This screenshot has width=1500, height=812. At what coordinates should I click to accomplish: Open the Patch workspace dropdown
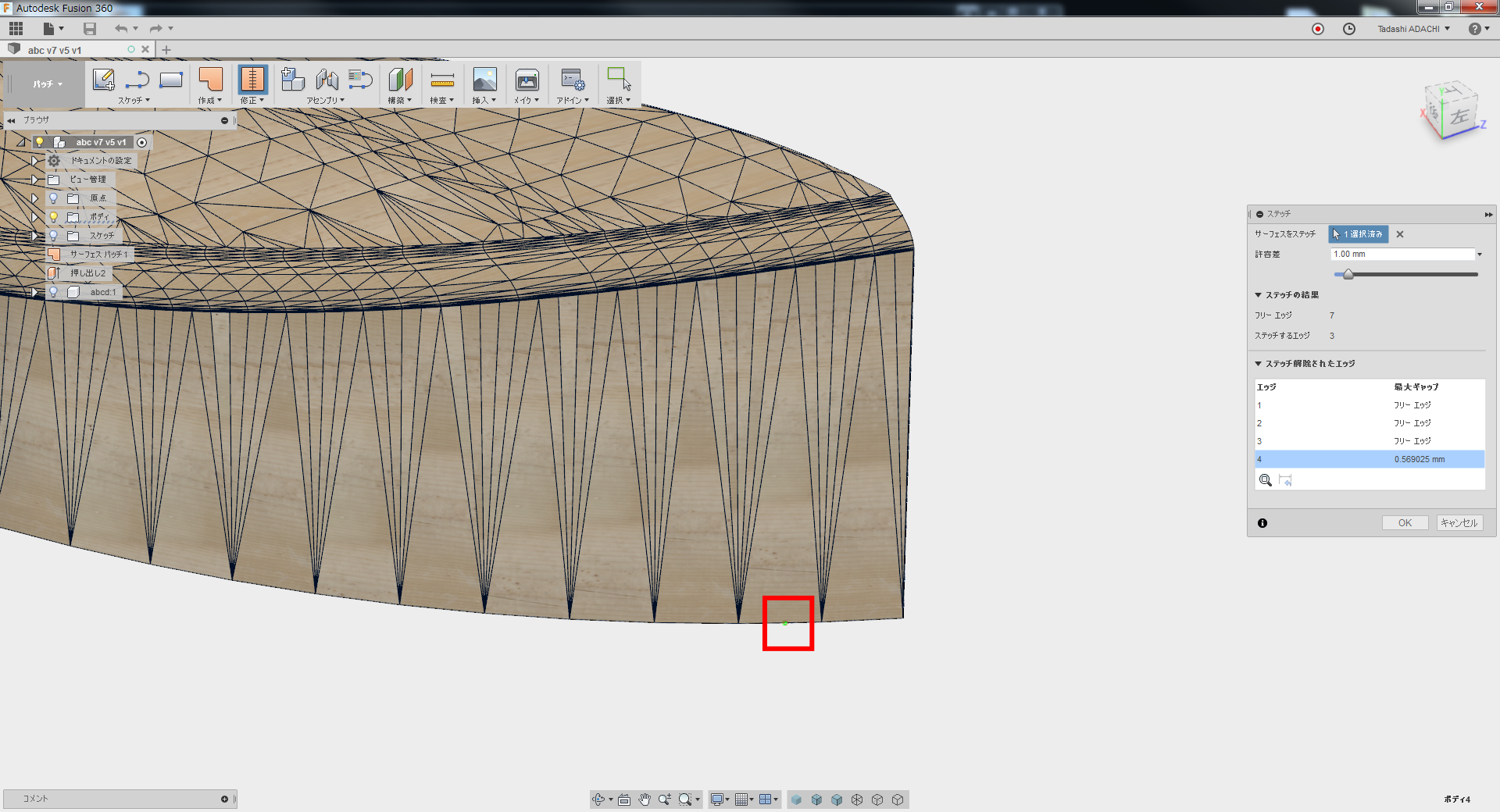[x=47, y=84]
